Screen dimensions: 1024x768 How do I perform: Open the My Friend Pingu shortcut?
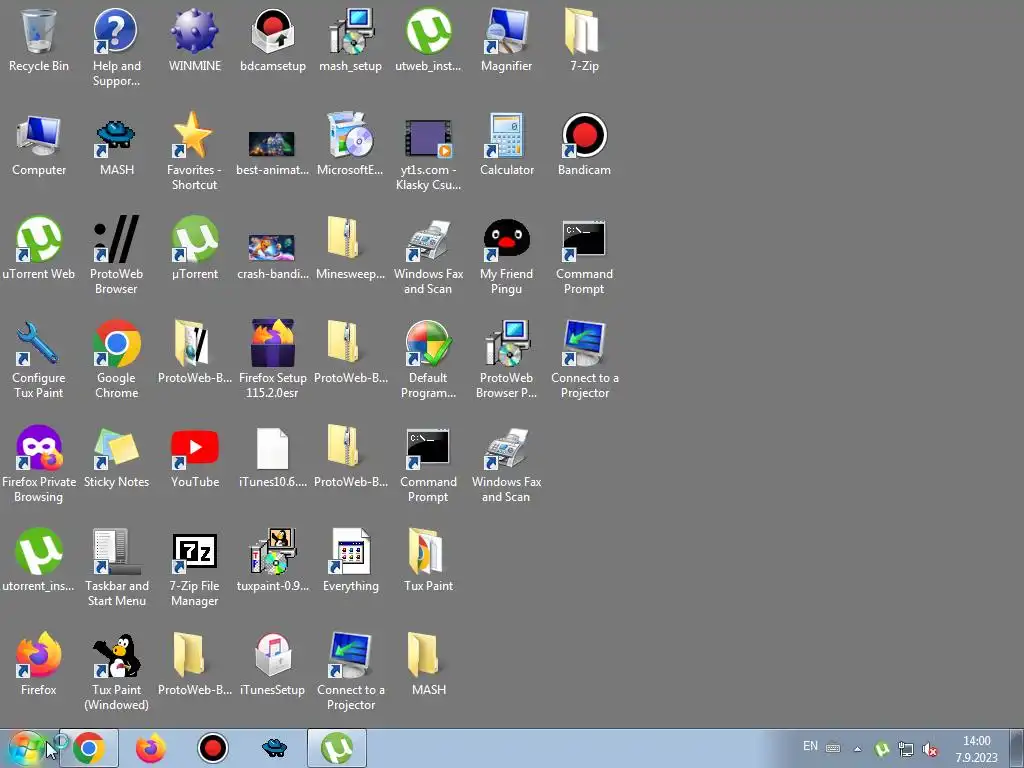507,255
